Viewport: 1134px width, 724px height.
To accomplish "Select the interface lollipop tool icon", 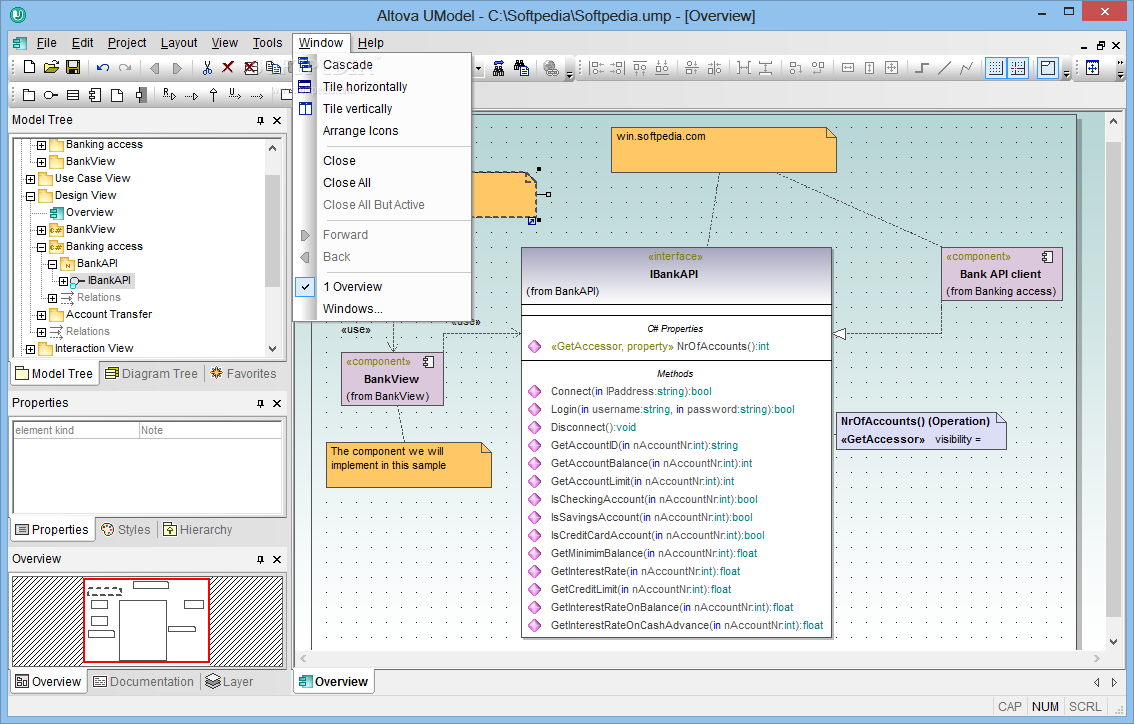I will 51,95.
